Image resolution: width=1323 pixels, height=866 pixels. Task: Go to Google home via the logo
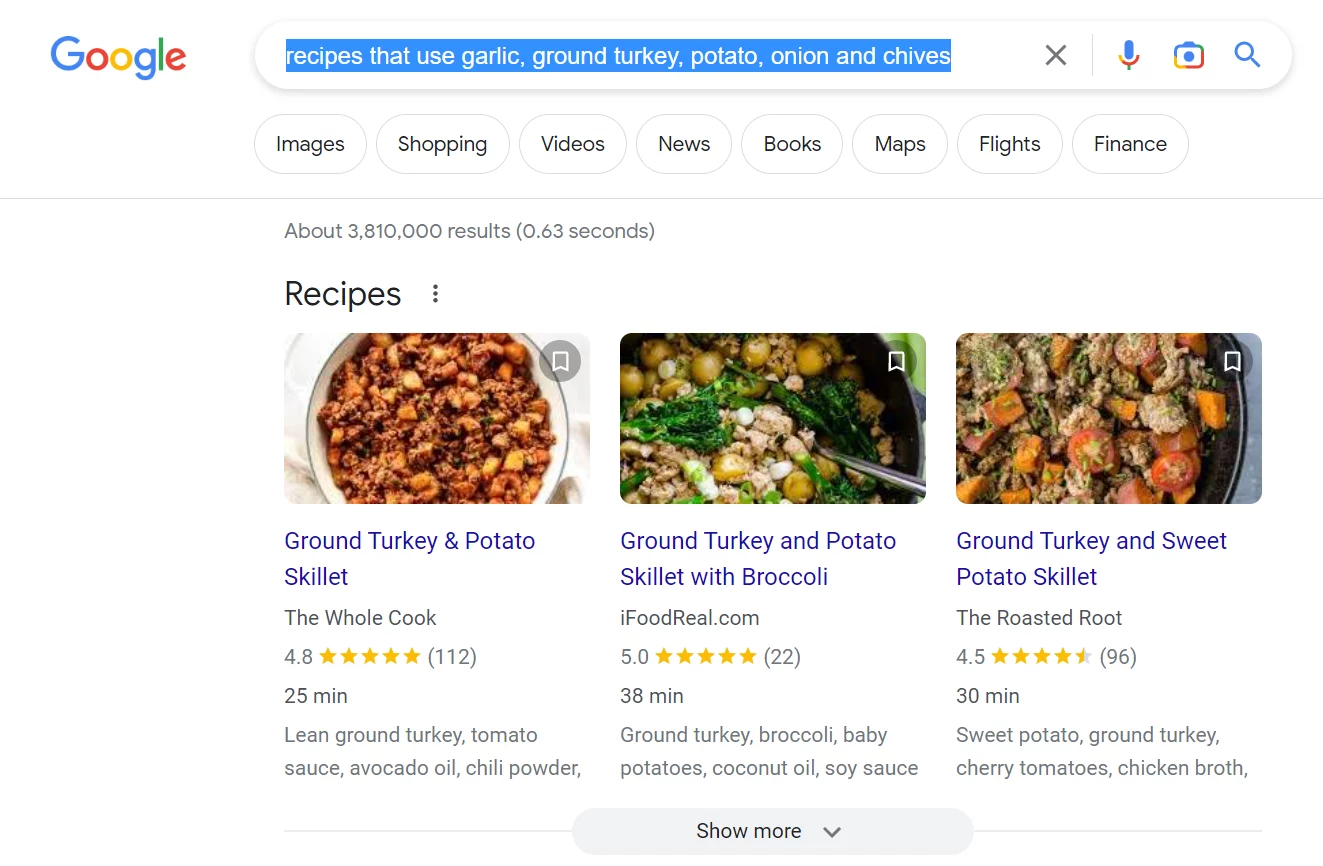pyautogui.click(x=118, y=56)
